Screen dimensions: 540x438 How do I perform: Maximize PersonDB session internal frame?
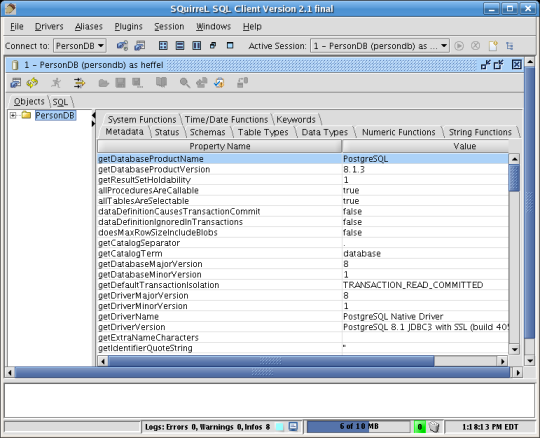(499, 64)
